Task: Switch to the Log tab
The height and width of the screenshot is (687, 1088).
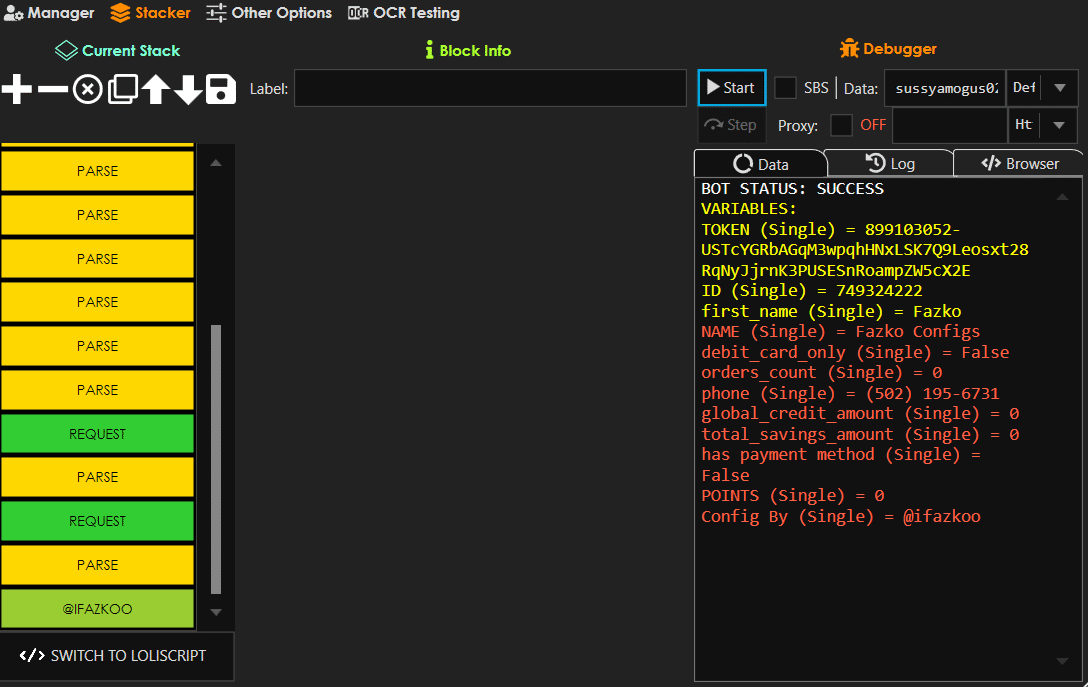Action: [889, 162]
